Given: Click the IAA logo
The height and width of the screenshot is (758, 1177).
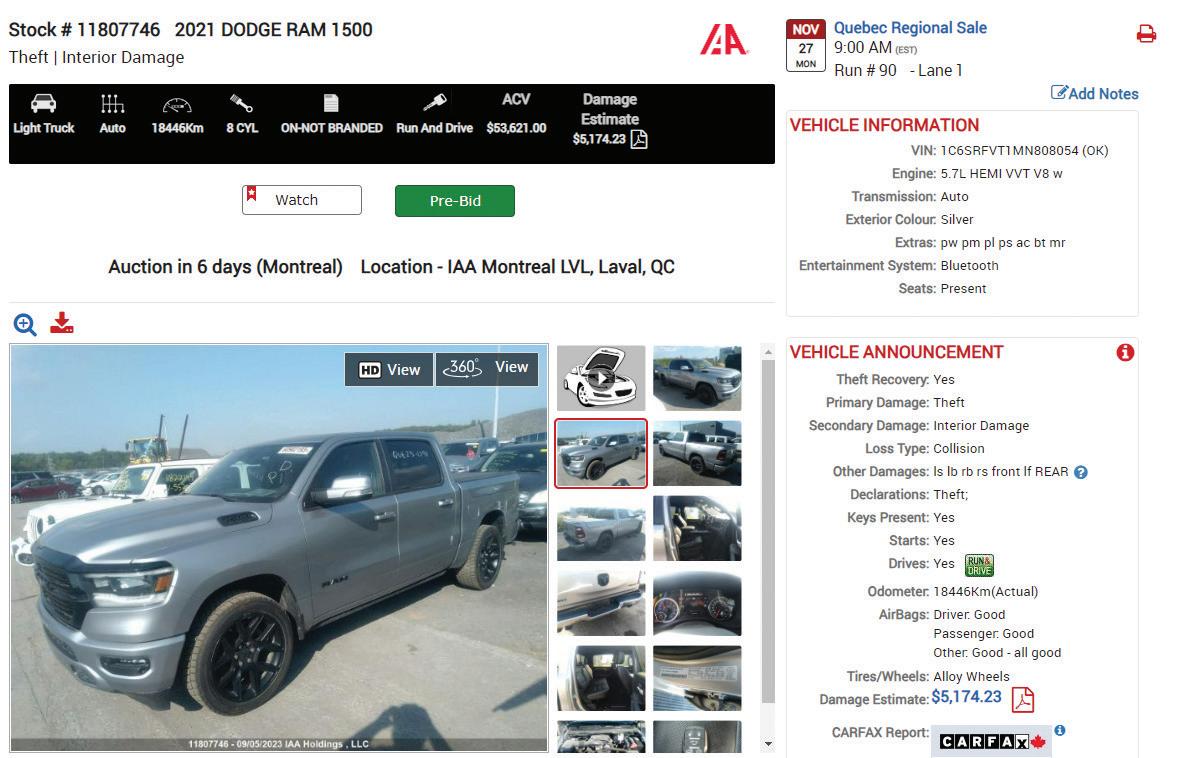Looking at the screenshot, I should [x=724, y=40].
